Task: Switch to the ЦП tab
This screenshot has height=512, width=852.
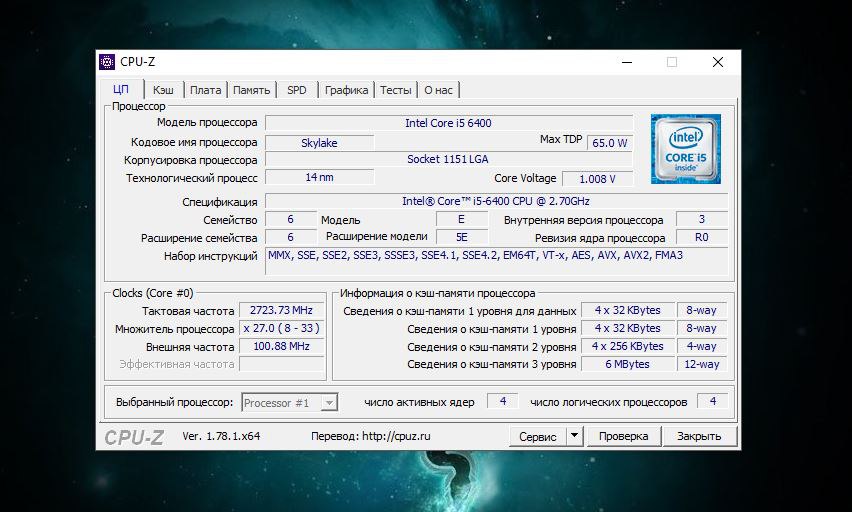Action: click(121, 90)
